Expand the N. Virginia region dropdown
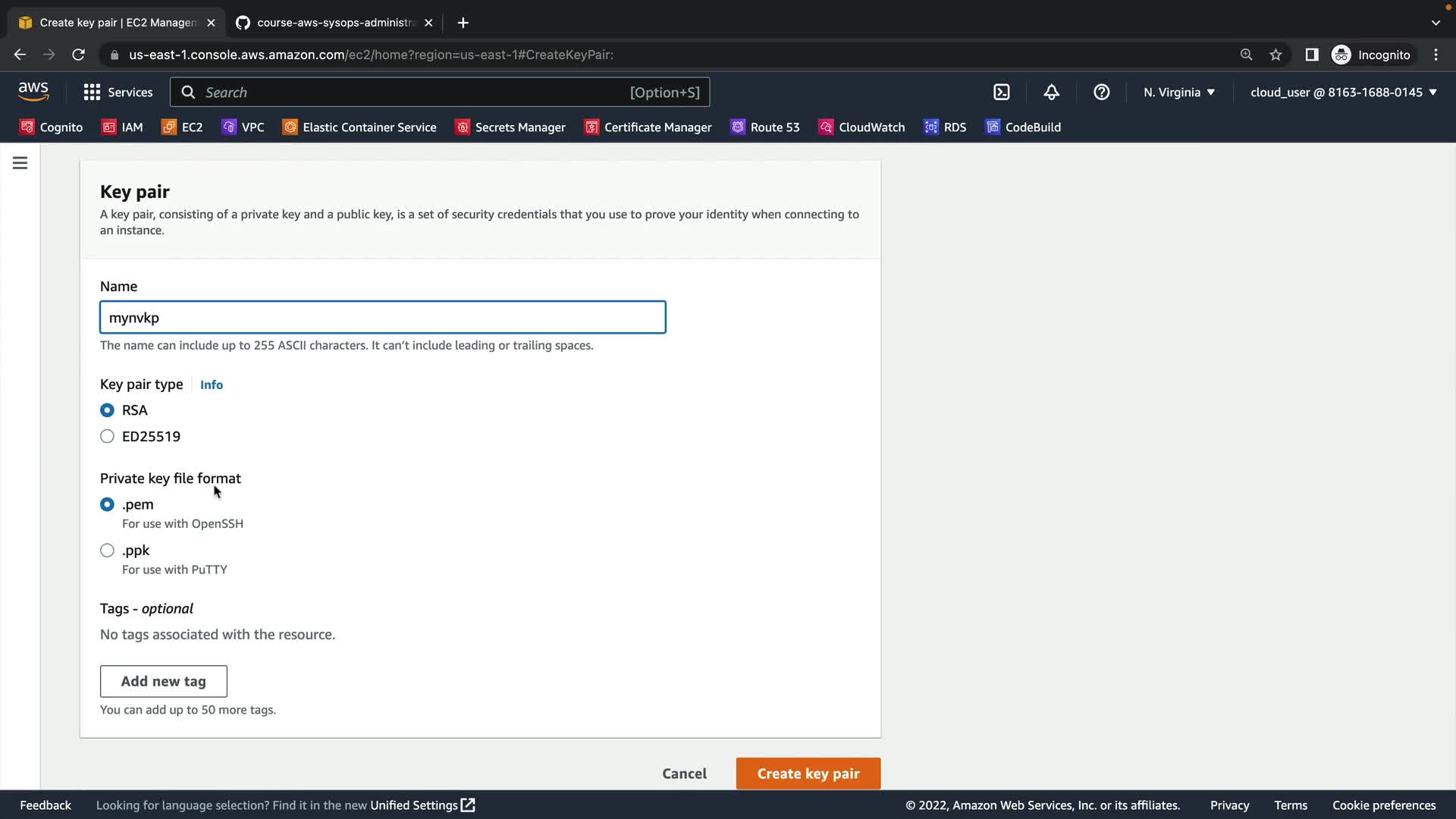Image resolution: width=1456 pixels, height=819 pixels. pyautogui.click(x=1179, y=92)
